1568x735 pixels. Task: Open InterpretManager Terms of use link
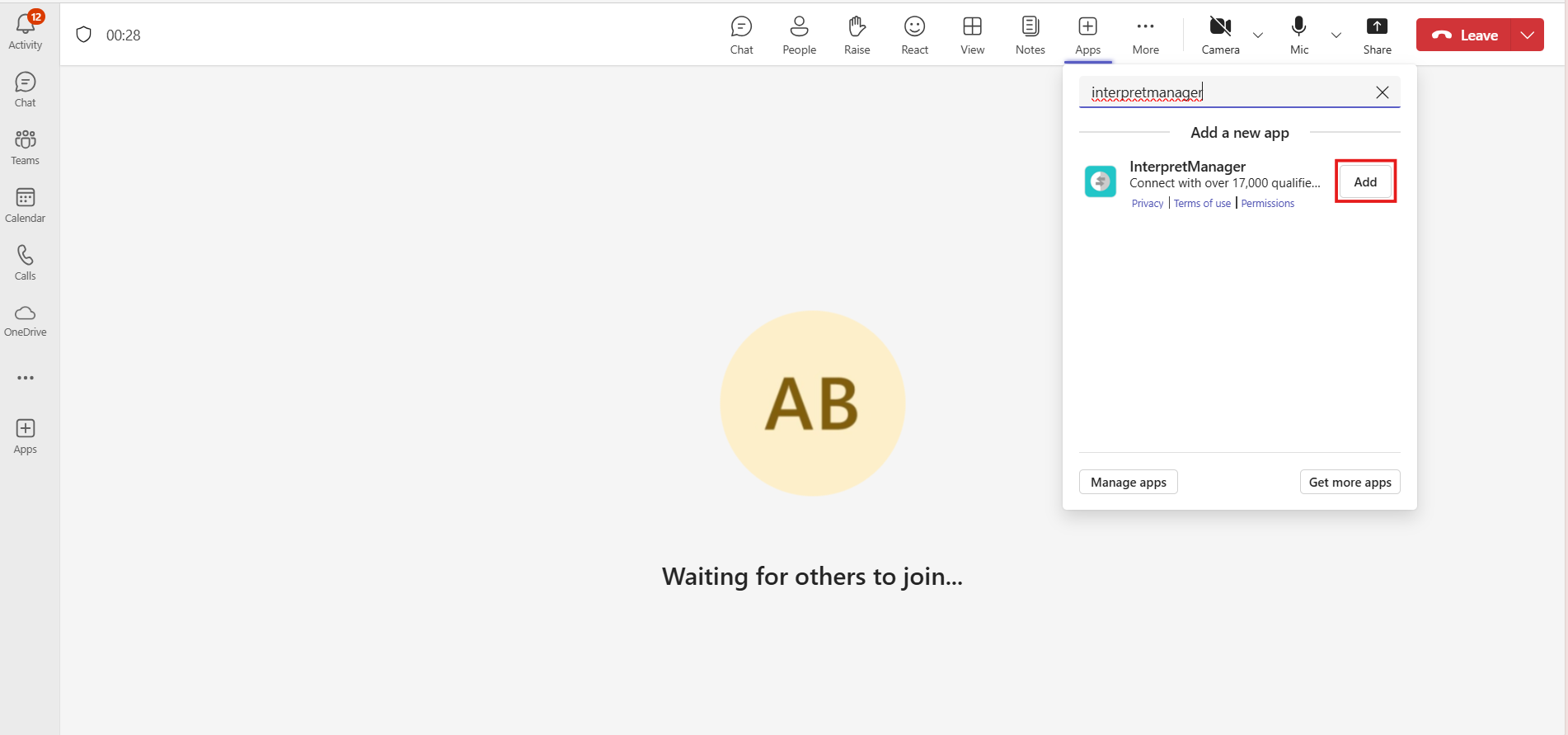pos(1202,204)
